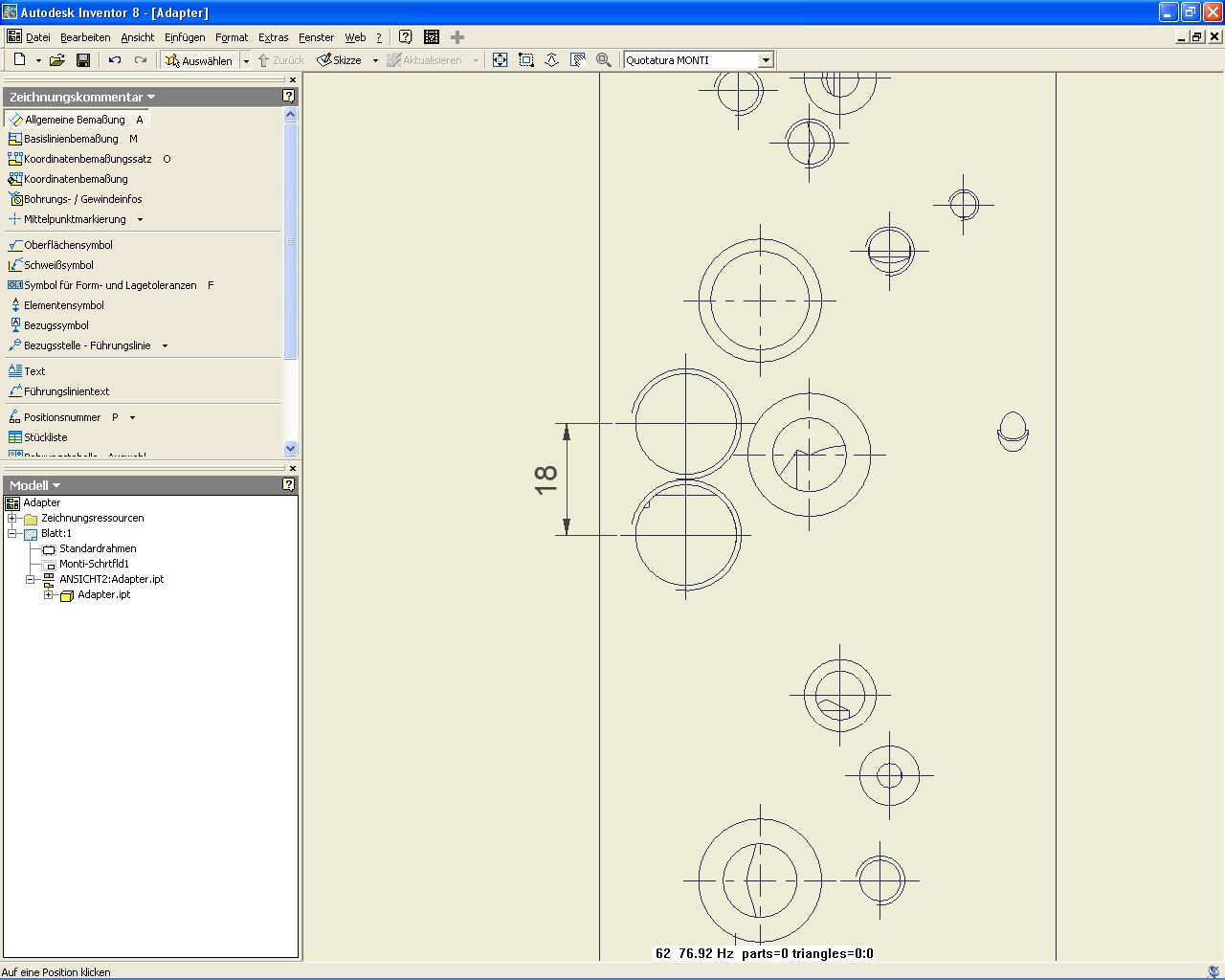Undo the last action
1225x980 pixels.
[115, 60]
